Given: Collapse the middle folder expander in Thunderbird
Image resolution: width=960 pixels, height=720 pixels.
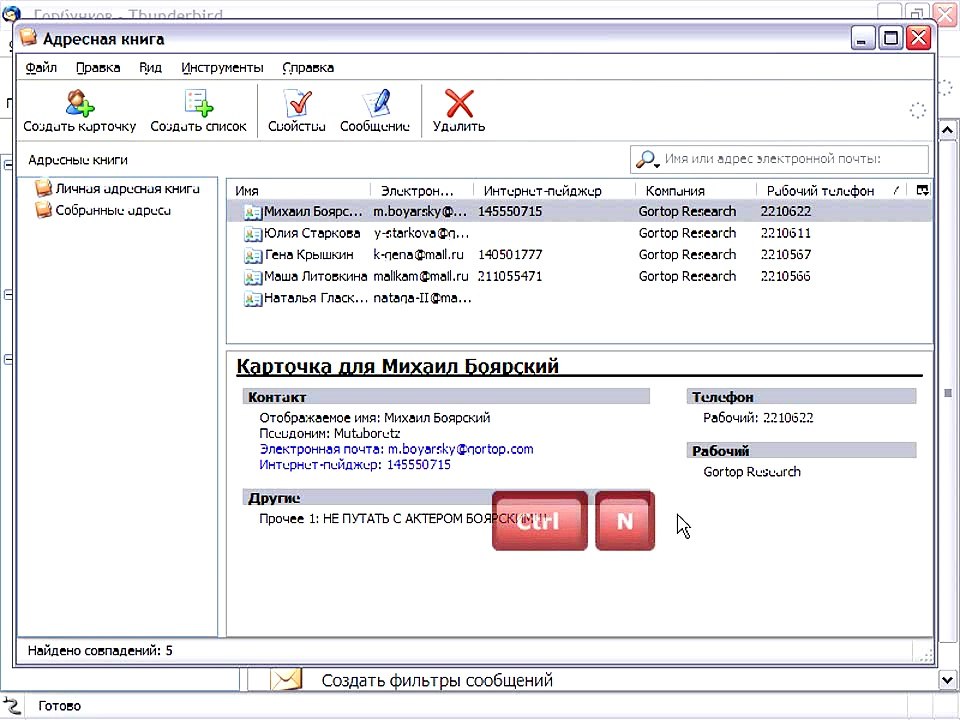Looking at the screenshot, I should pyautogui.click(x=8, y=294).
